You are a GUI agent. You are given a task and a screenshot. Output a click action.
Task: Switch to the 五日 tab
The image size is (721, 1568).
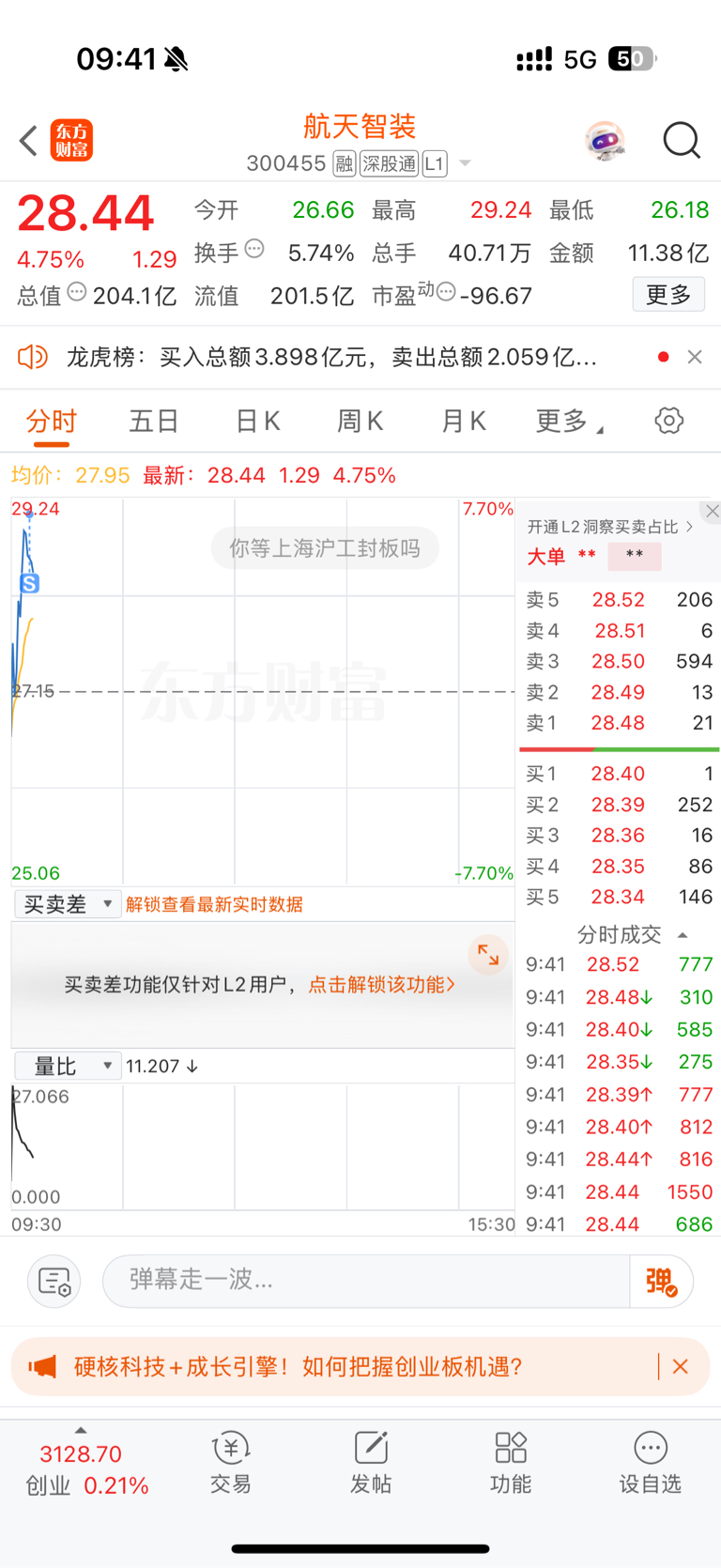154,421
